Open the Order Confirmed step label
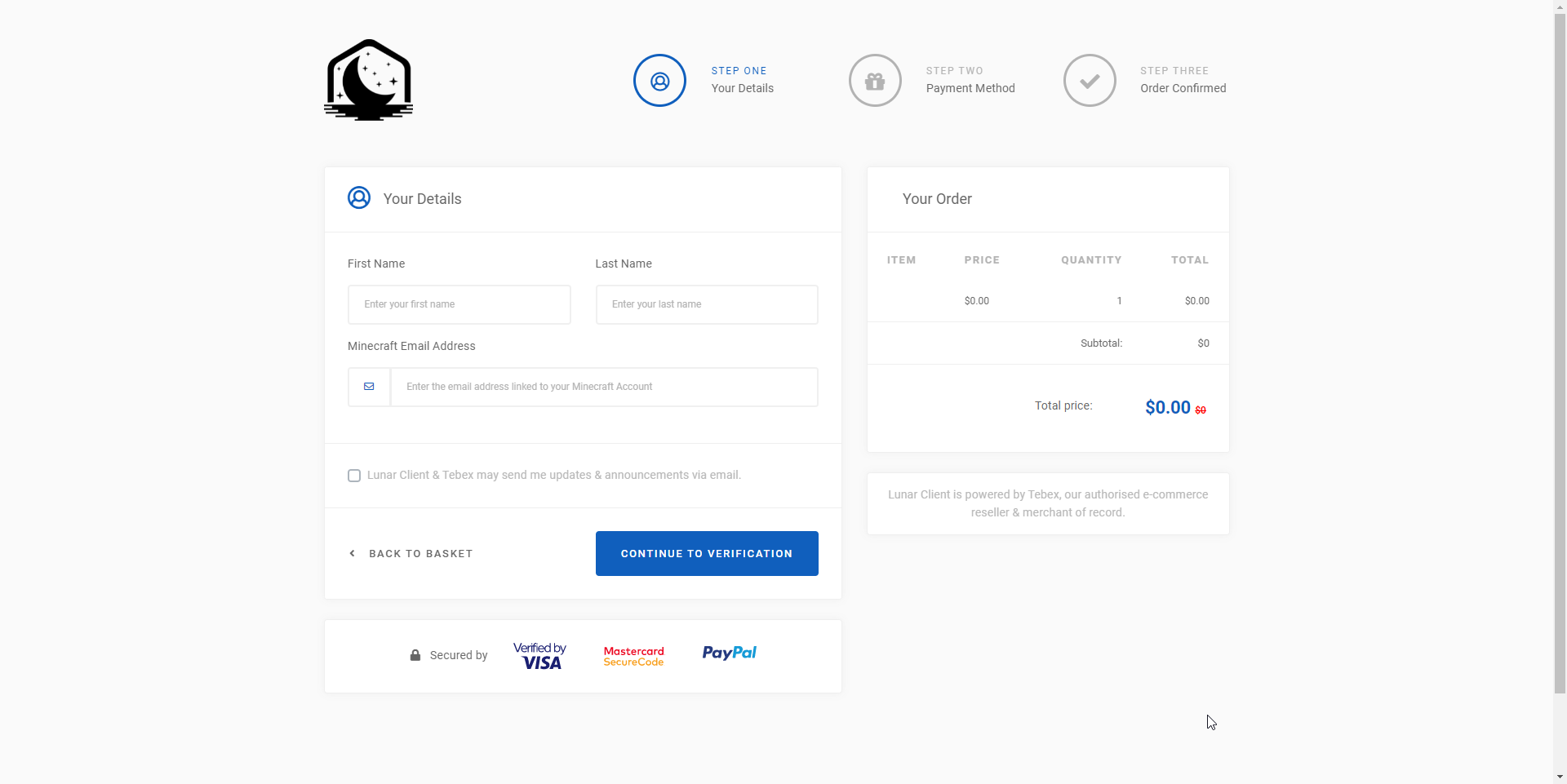The image size is (1567, 784). click(1183, 88)
